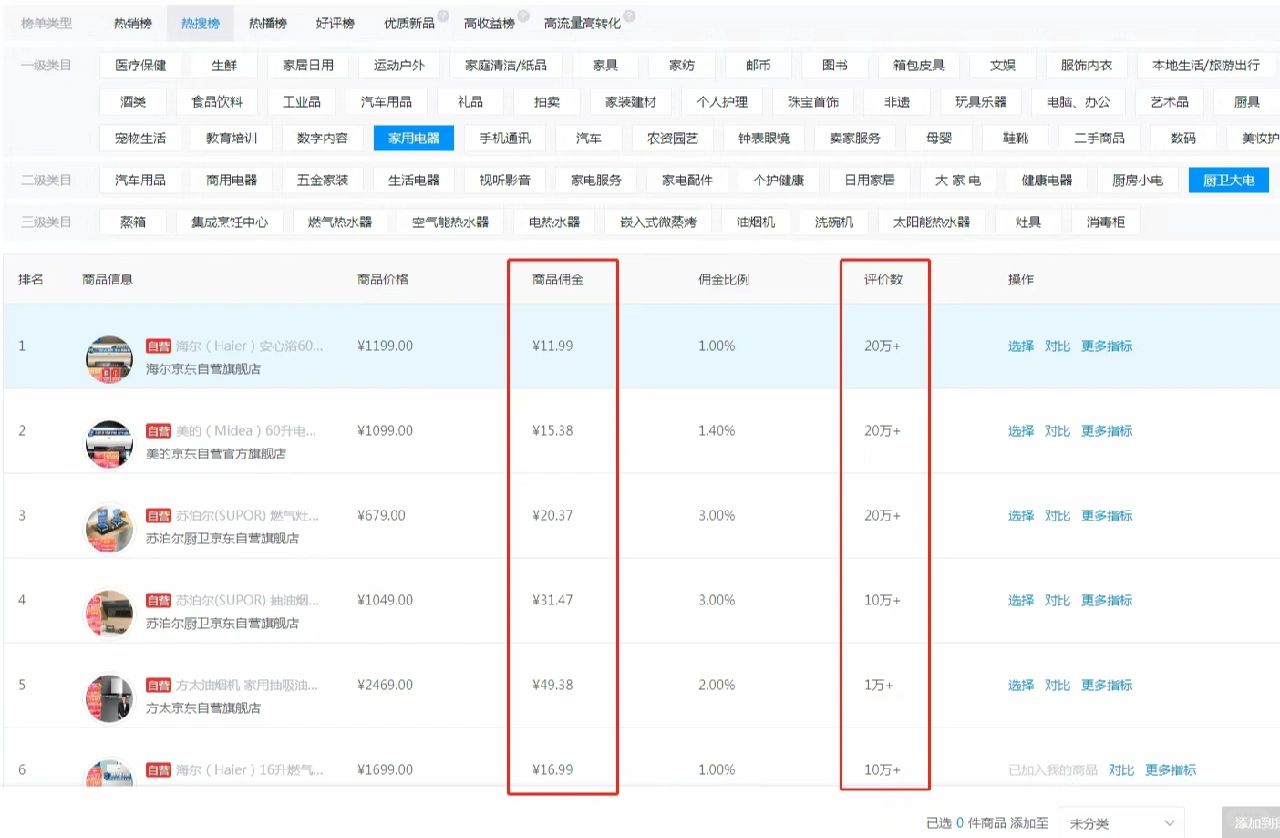Open the 美的(Midea)60升电 product title
This screenshot has height=838, width=1280.
point(246,431)
